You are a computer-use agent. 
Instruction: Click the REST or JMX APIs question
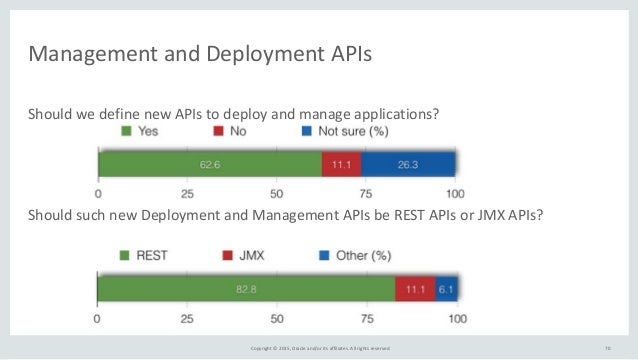pos(285,215)
